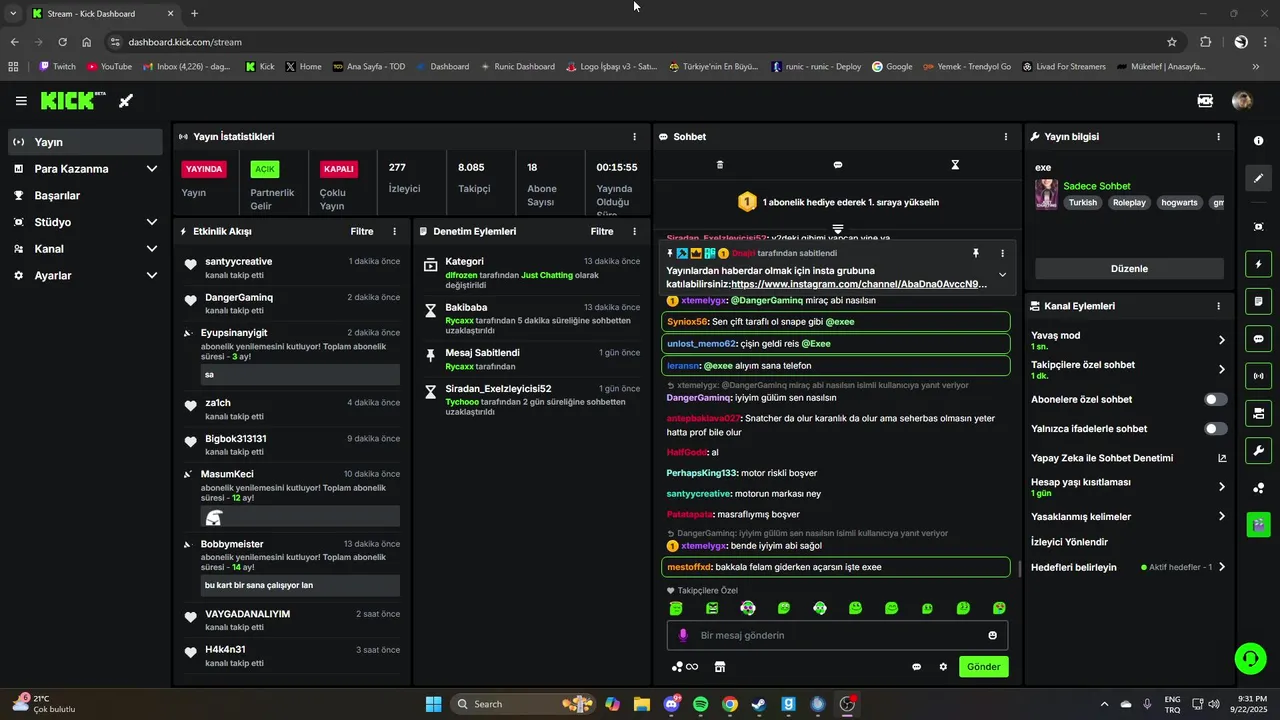Toggle 'Abonelere özel sohbet' switch
The height and width of the screenshot is (720, 1280).
(x=1216, y=399)
